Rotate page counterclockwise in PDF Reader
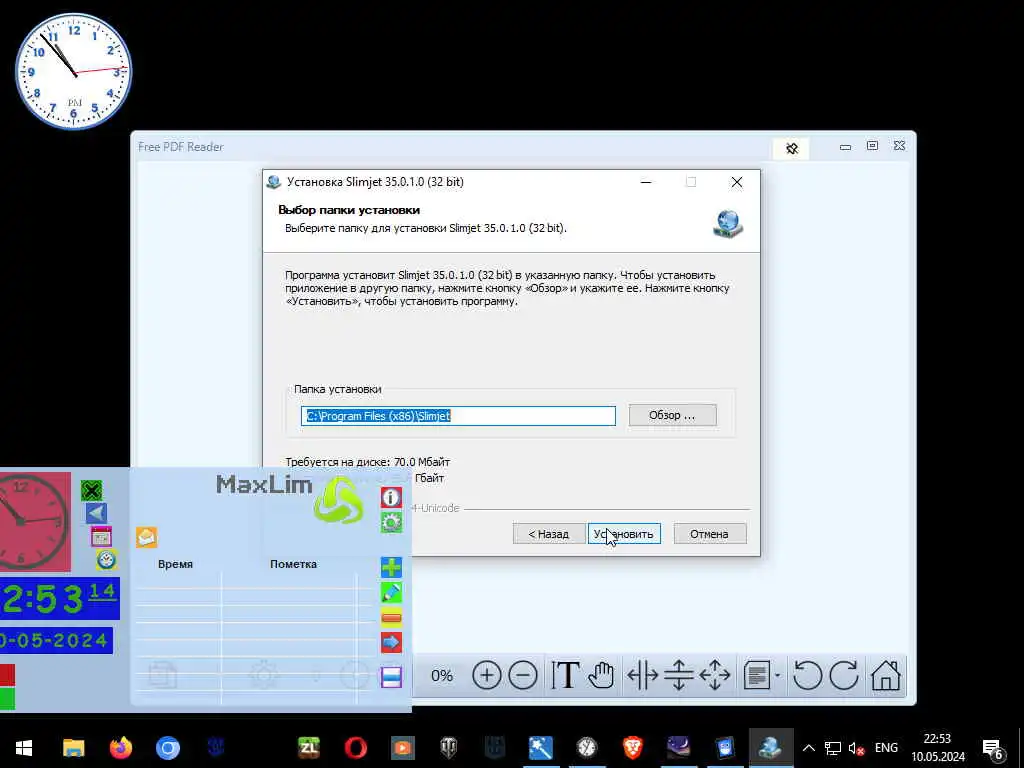Screen dimensions: 1024x768 pyautogui.click(x=808, y=675)
